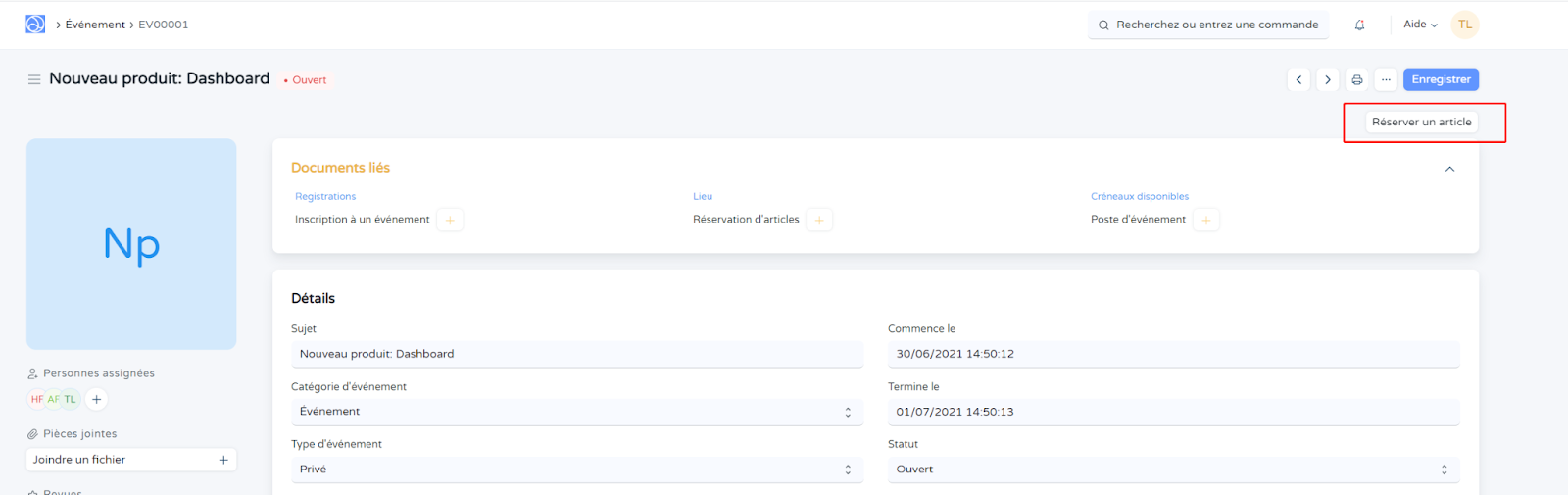Image resolution: width=1568 pixels, height=495 pixels.
Task: Collapse the Documents liés section
Action: (x=1449, y=169)
